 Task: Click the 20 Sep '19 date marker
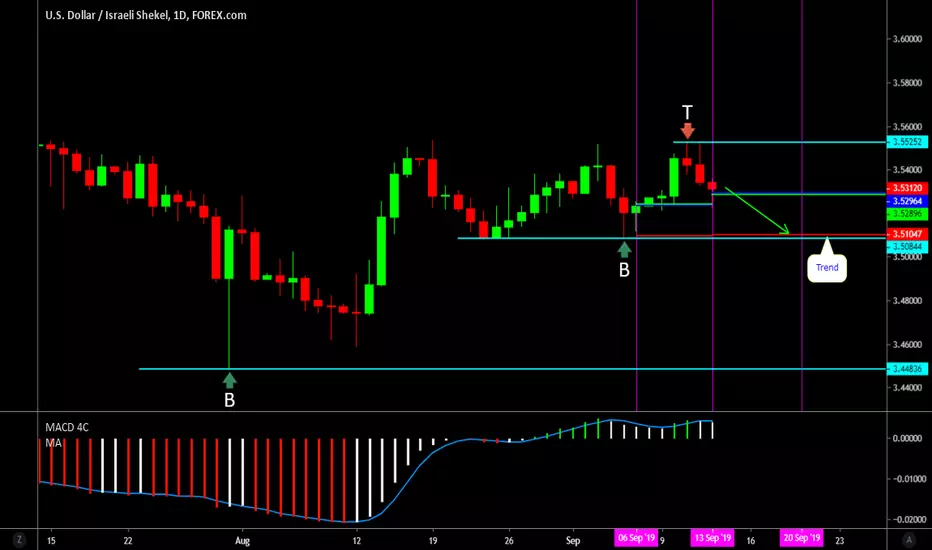pos(801,538)
